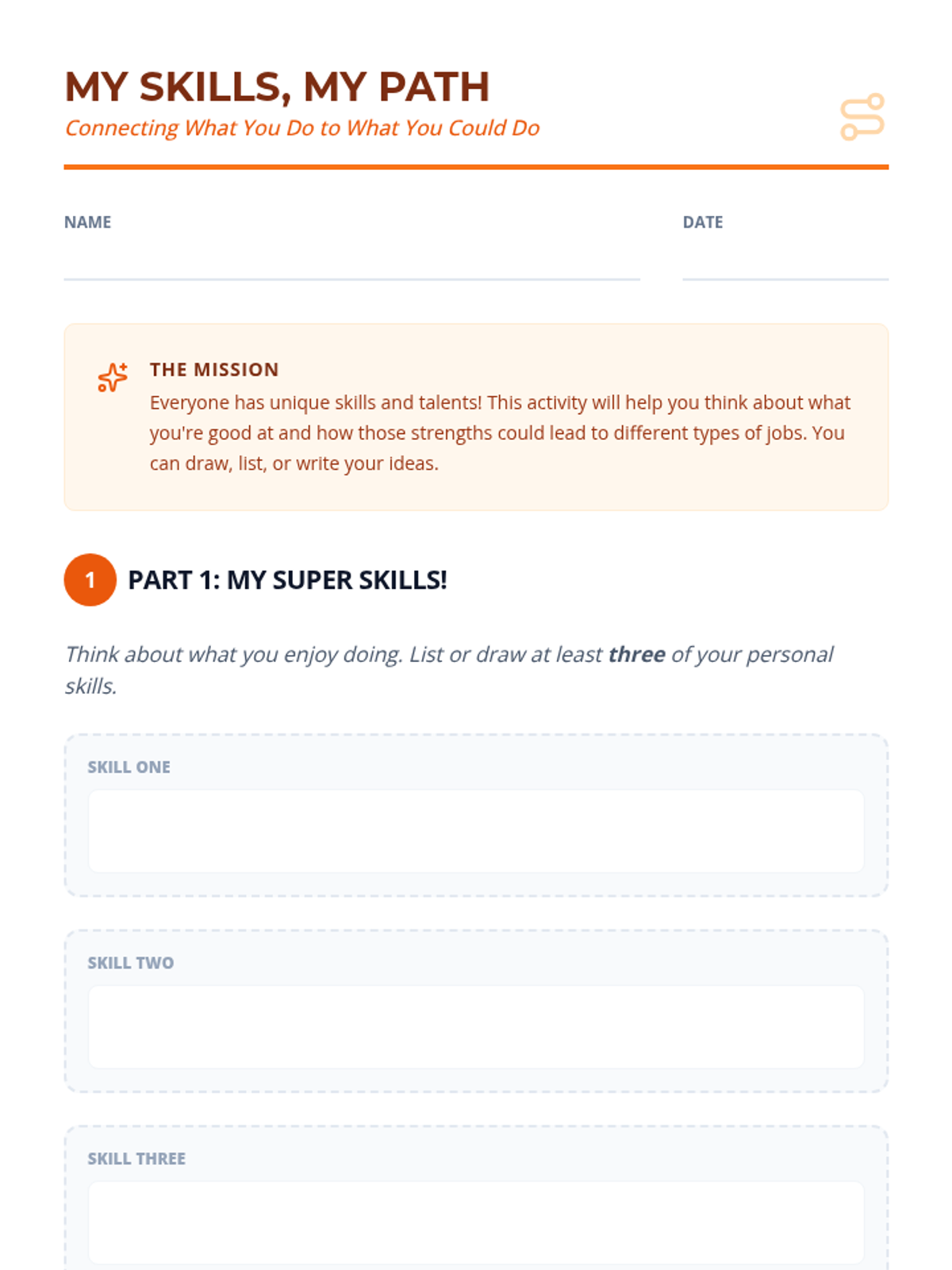Click the Name input line

(351, 265)
